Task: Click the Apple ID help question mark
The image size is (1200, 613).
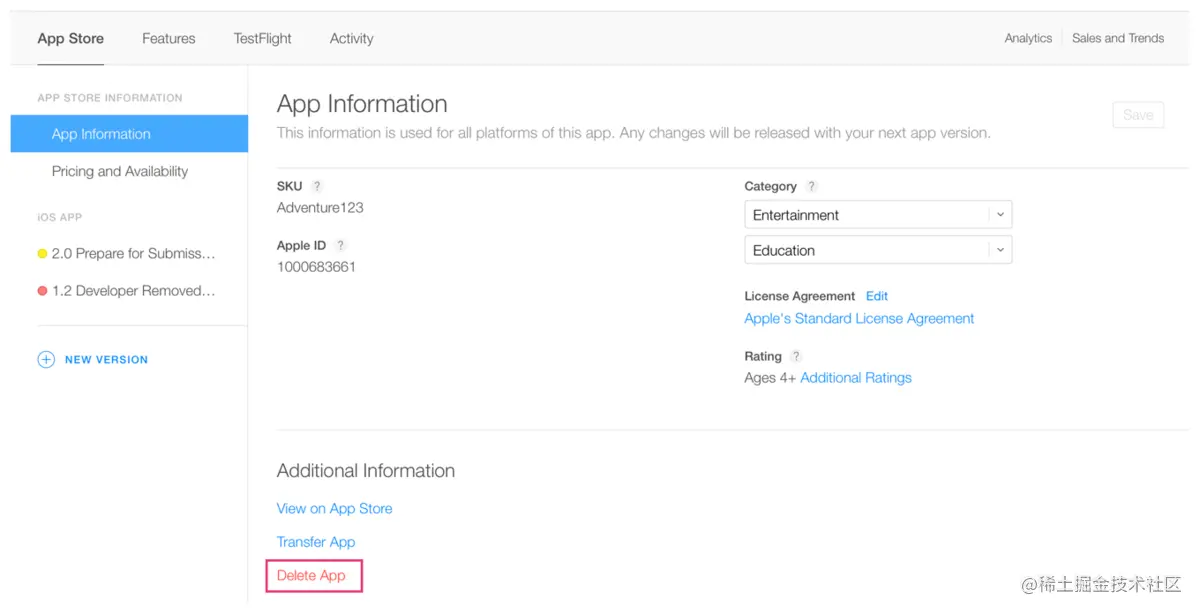Action: coord(341,245)
